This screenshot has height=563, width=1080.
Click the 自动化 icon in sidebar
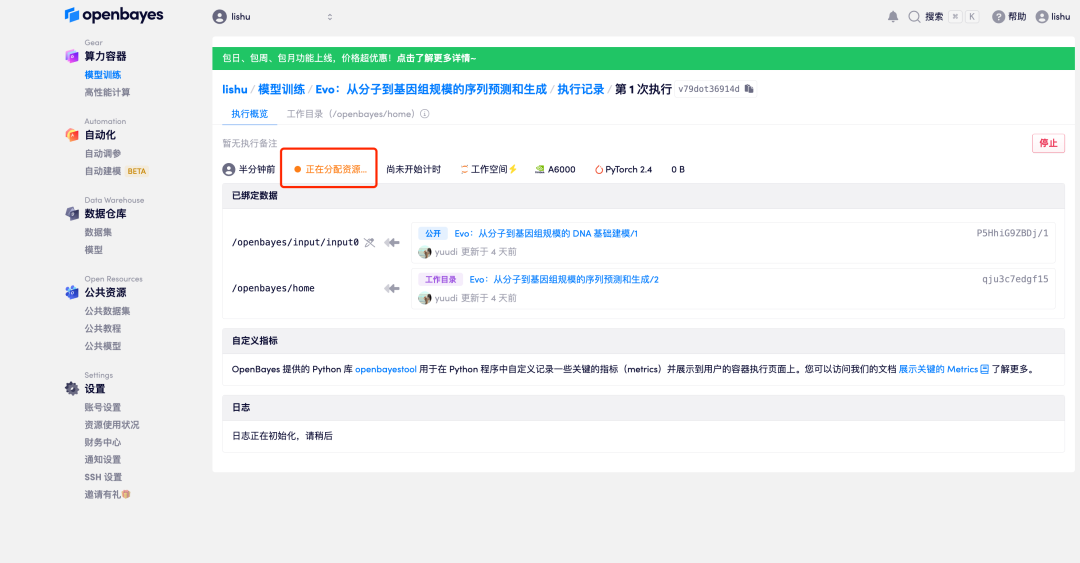tap(71, 135)
